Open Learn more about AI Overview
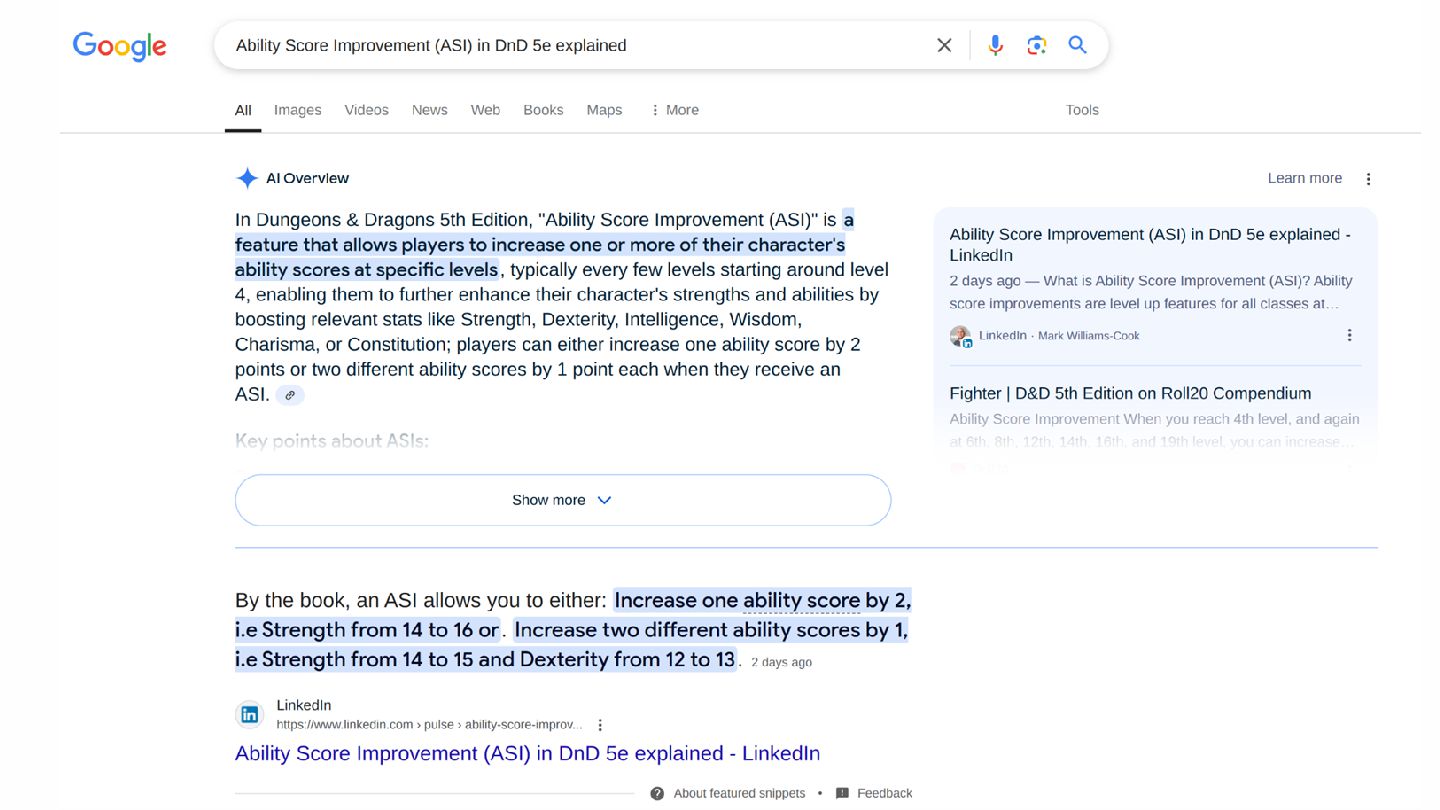This screenshot has height=810, width=1440. tap(1304, 178)
